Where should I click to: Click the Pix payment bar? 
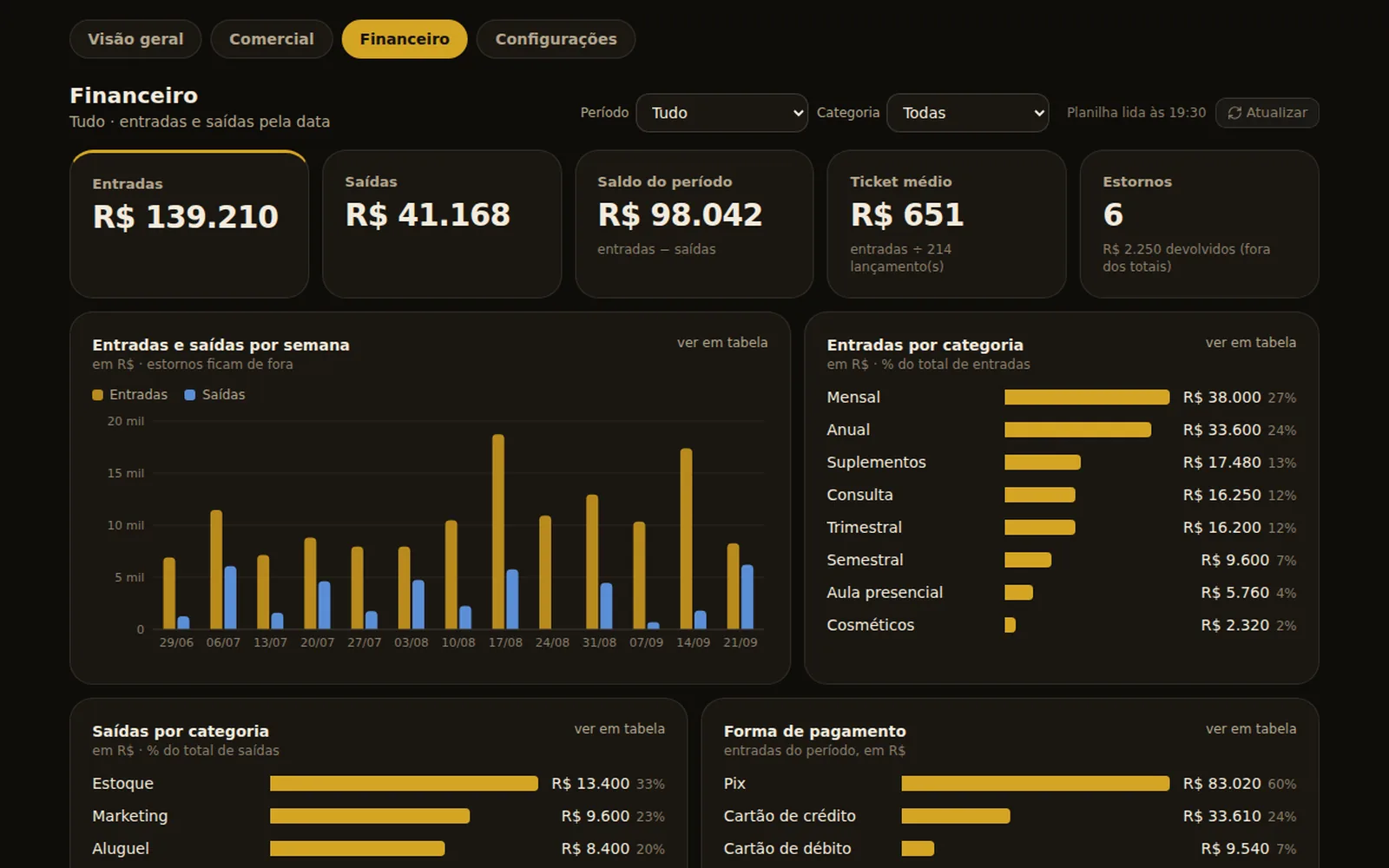click(x=1036, y=784)
